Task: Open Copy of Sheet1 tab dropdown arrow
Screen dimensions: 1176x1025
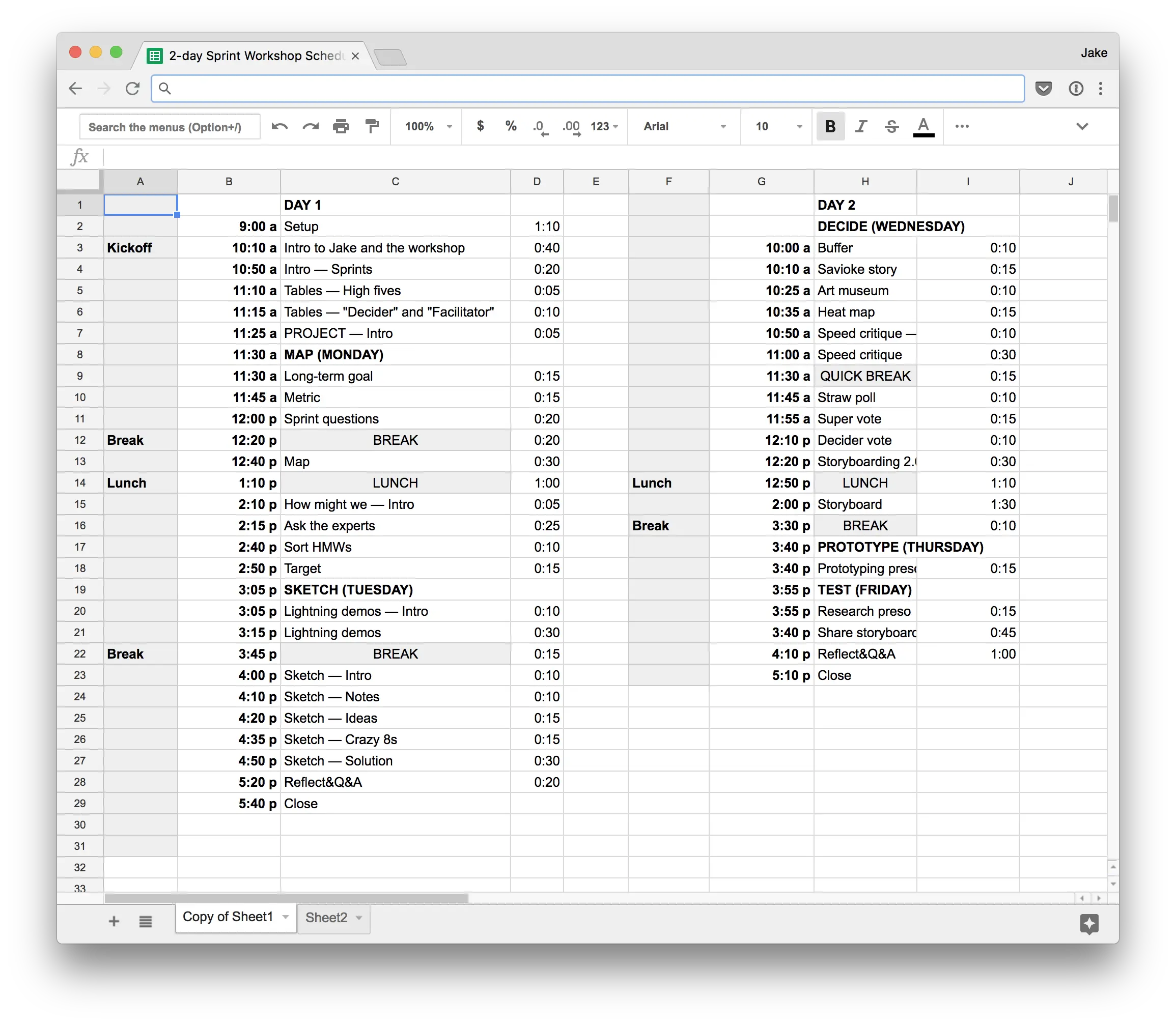Action: (286, 918)
